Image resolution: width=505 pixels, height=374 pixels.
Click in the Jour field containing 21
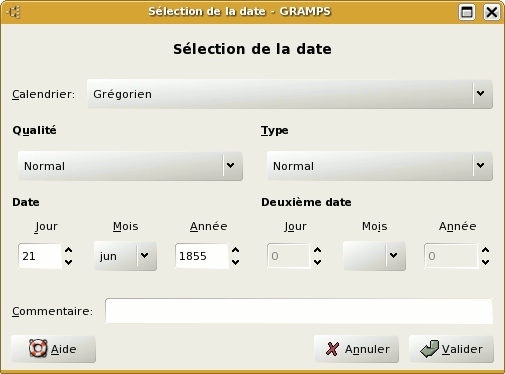tap(40, 256)
